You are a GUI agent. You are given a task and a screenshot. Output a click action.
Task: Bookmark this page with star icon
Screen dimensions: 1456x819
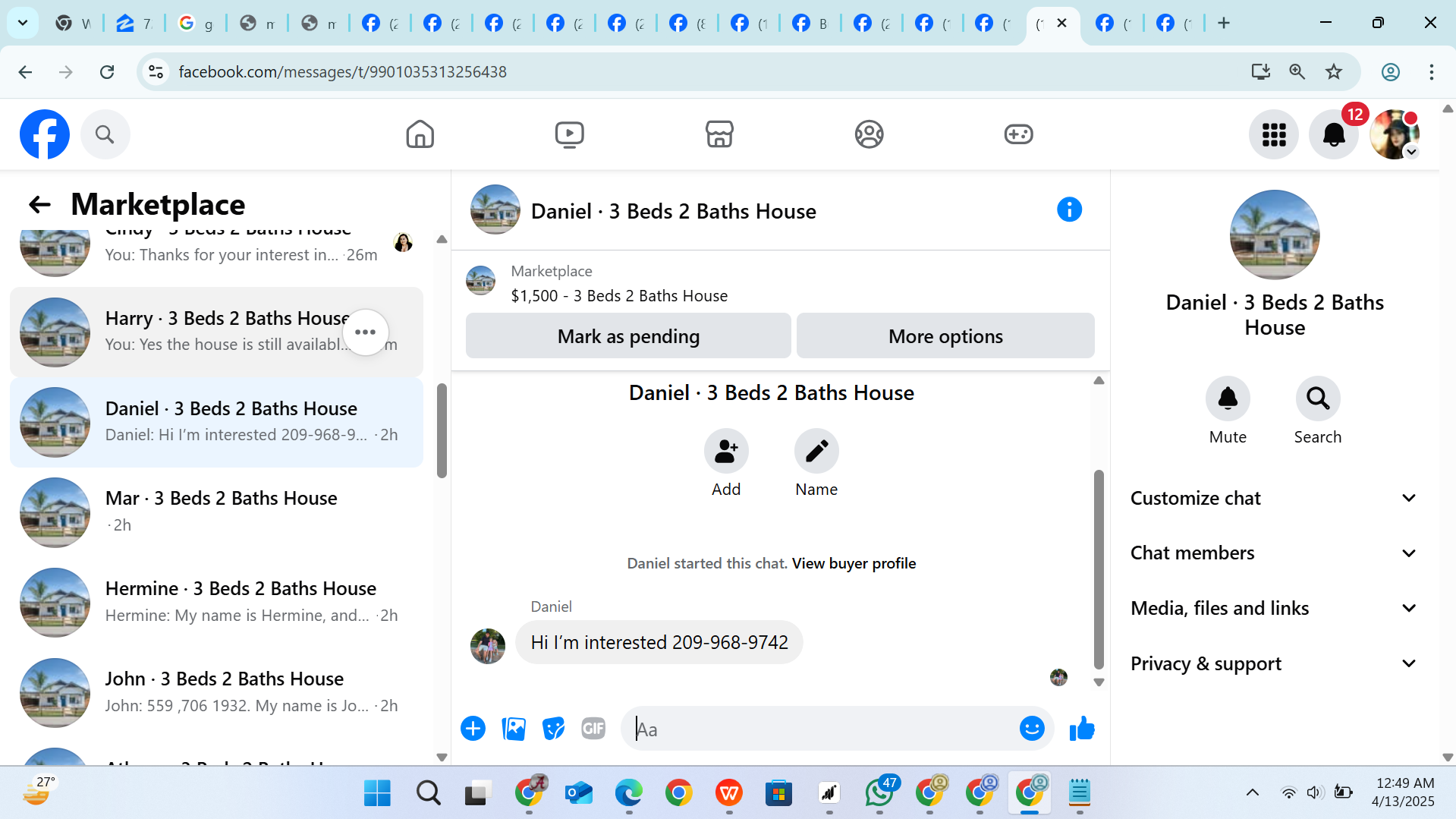[1334, 71]
